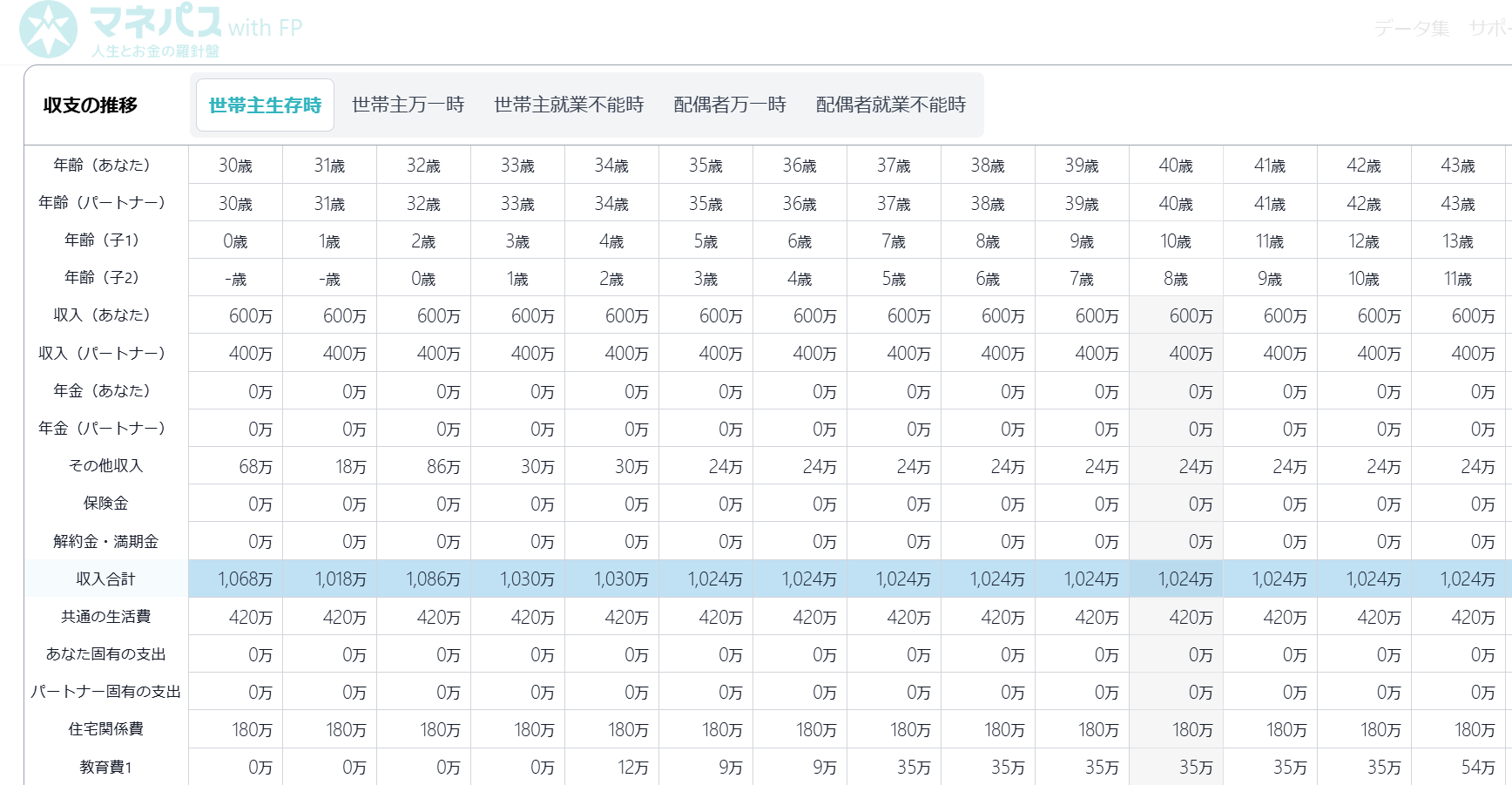Viewport: 1512px width, 785px height.
Task: Click the 18万 cell in その他収入 row
Action: point(350,467)
